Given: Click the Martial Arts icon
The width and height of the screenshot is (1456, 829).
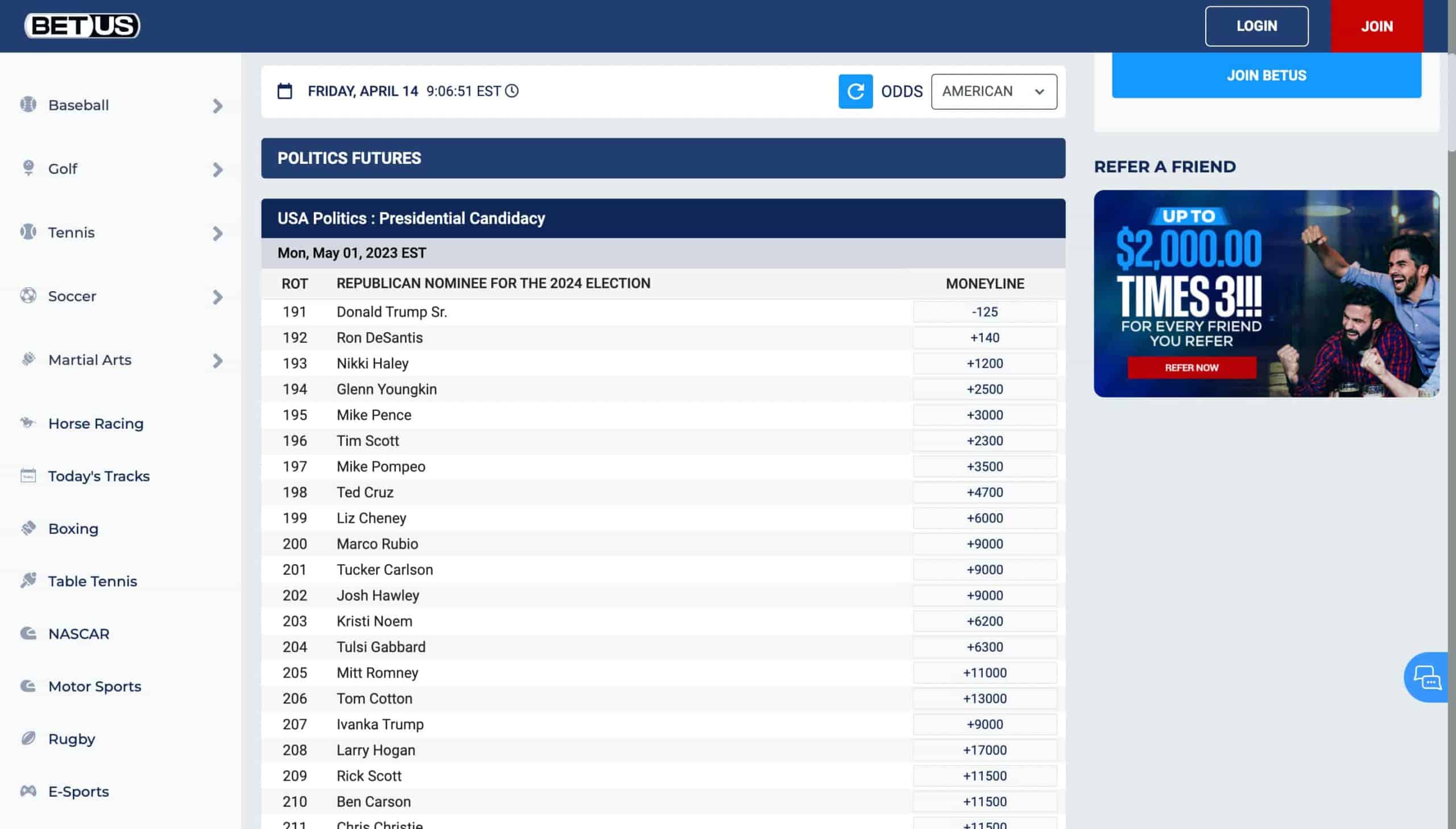Looking at the screenshot, I should (28, 359).
